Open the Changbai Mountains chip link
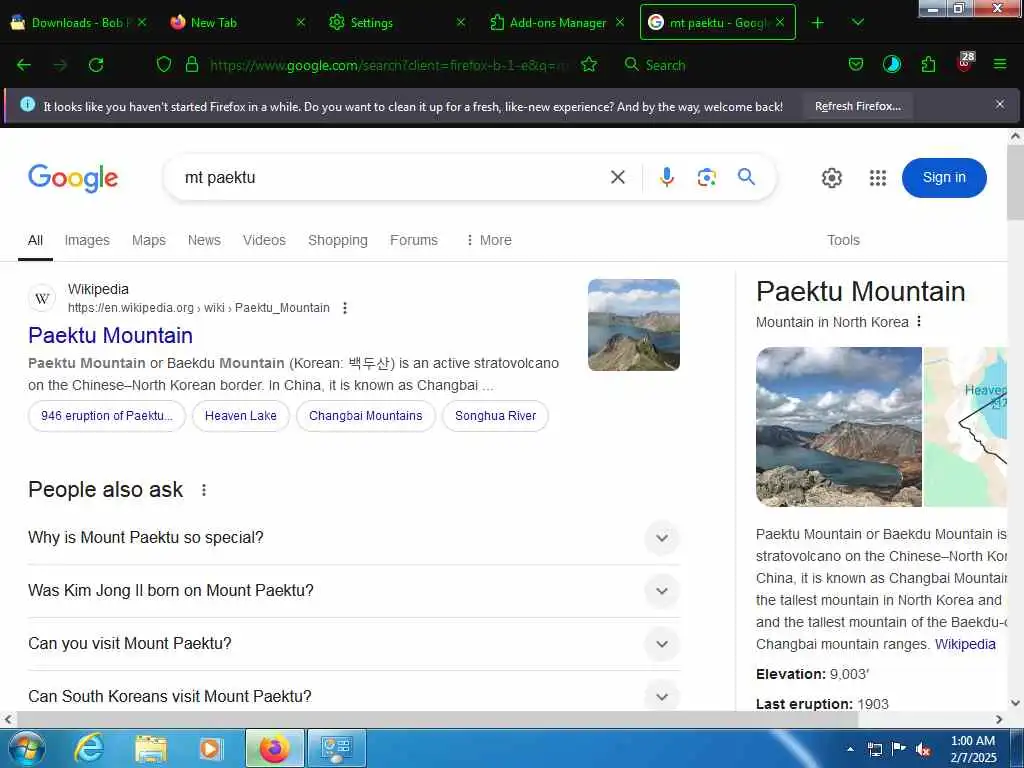This screenshot has width=1024, height=768. (x=366, y=416)
